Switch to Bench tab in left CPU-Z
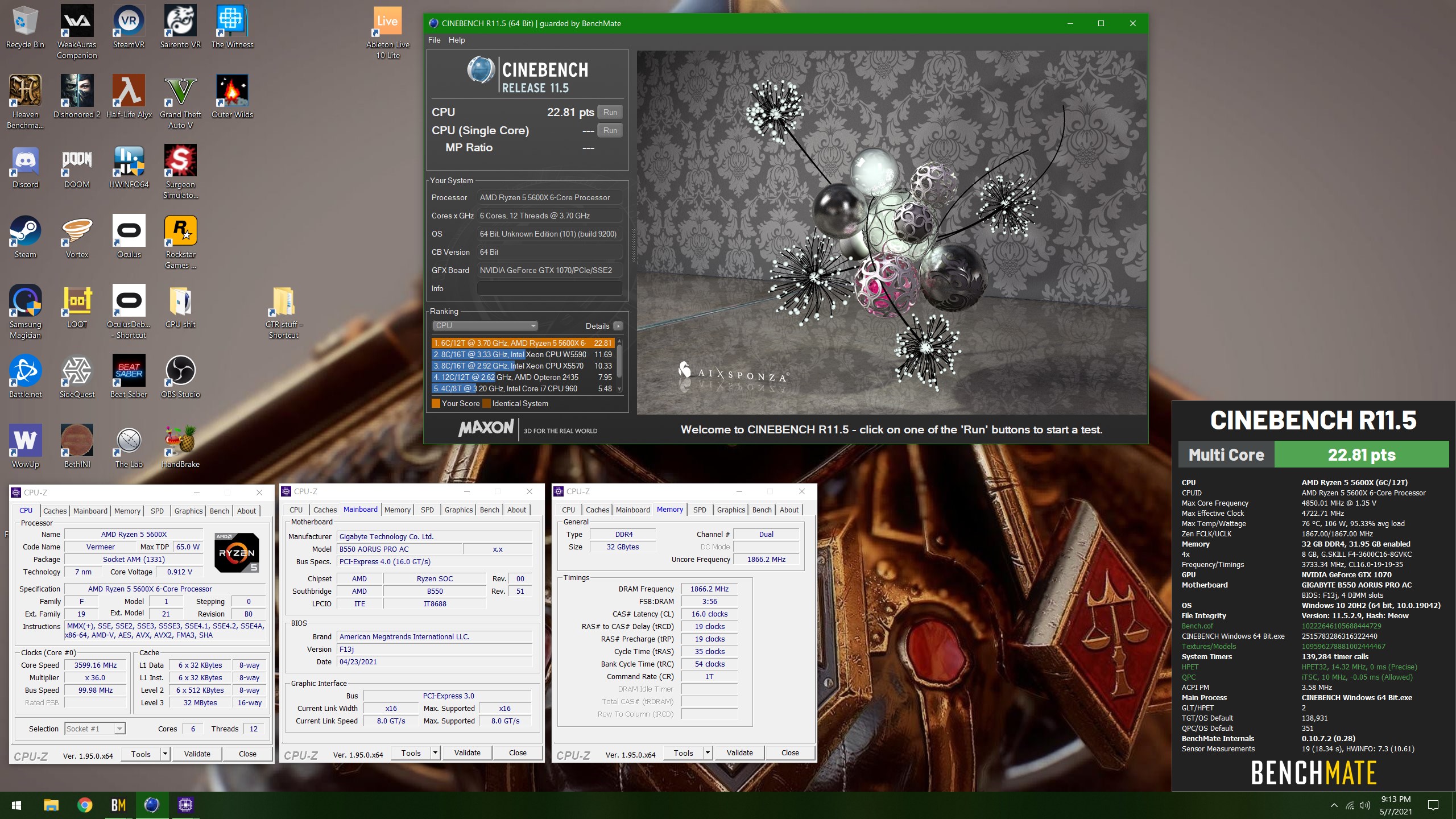The image size is (1456, 819). tap(220, 511)
